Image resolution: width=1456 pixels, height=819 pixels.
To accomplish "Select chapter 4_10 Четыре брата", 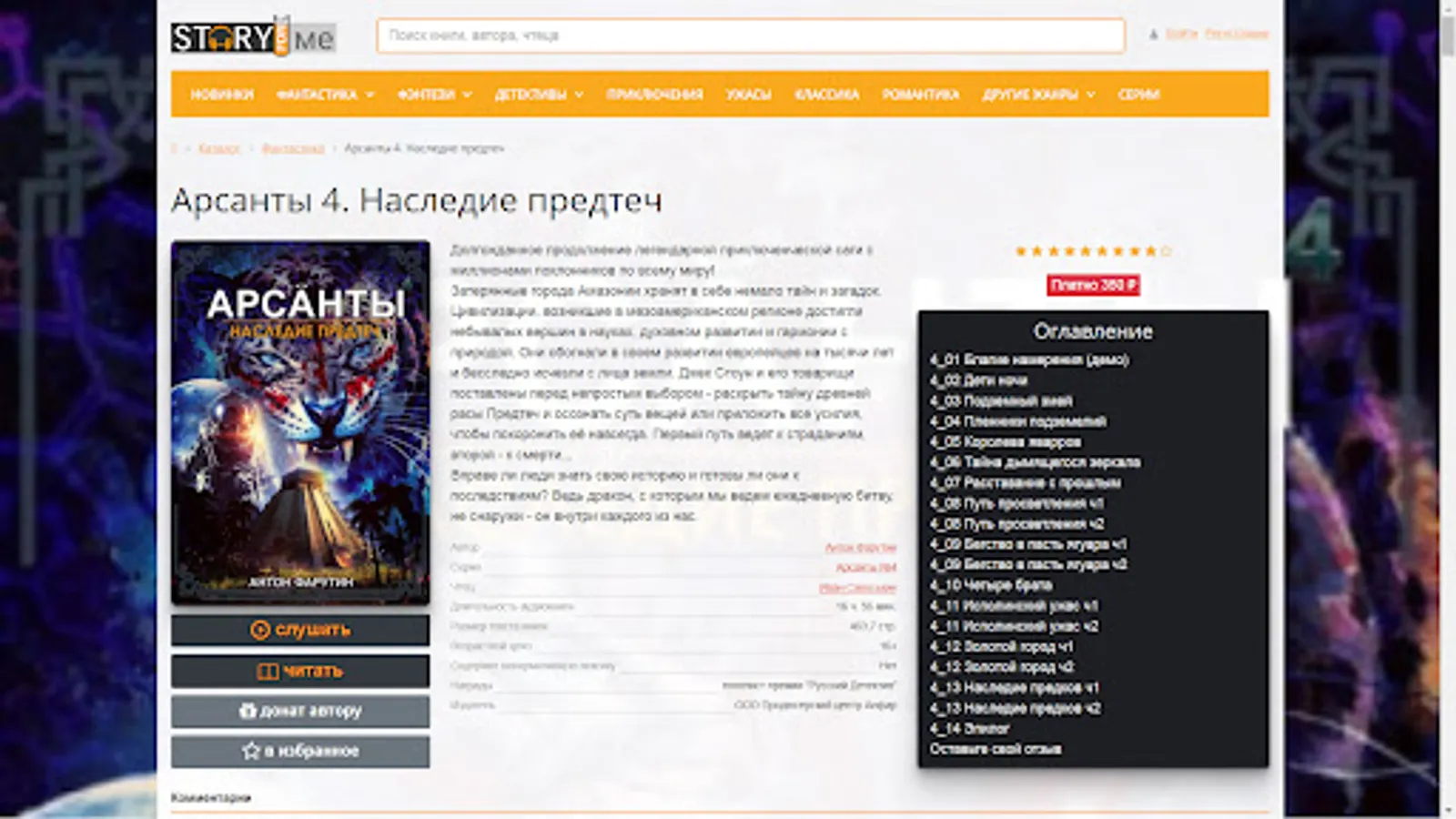I will tap(991, 585).
